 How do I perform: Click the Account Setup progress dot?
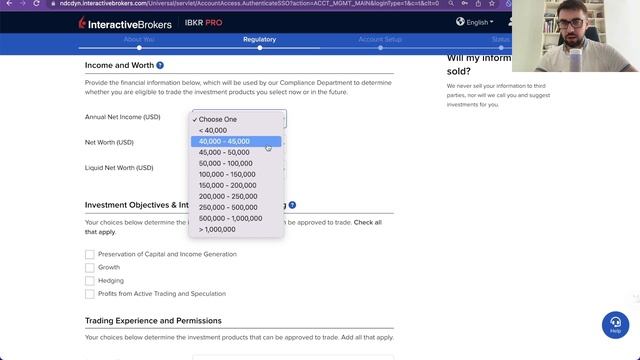click(380, 48)
